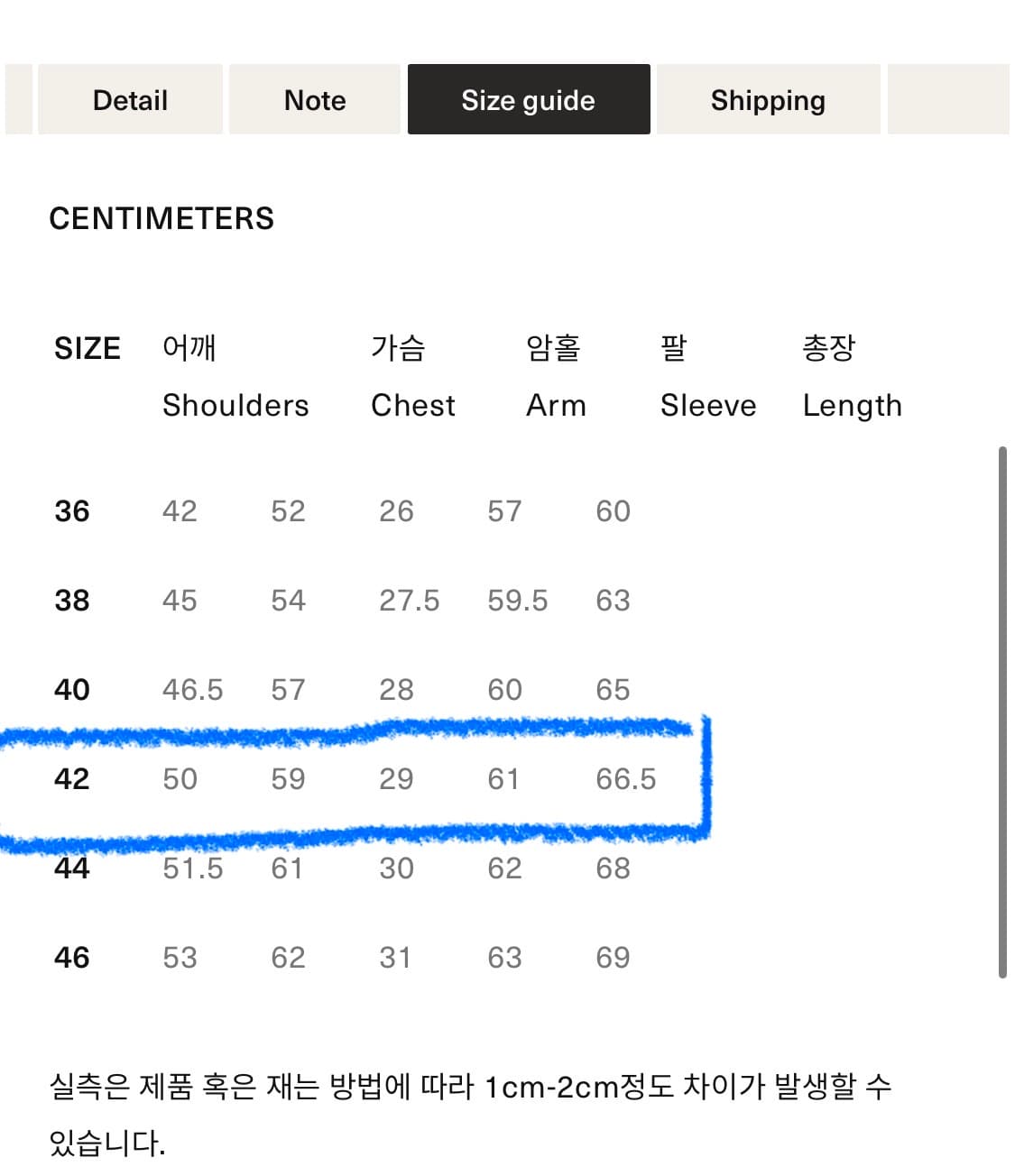Click the Length column header
This screenshot has width=1015, height=1176.
click(853, 405)
